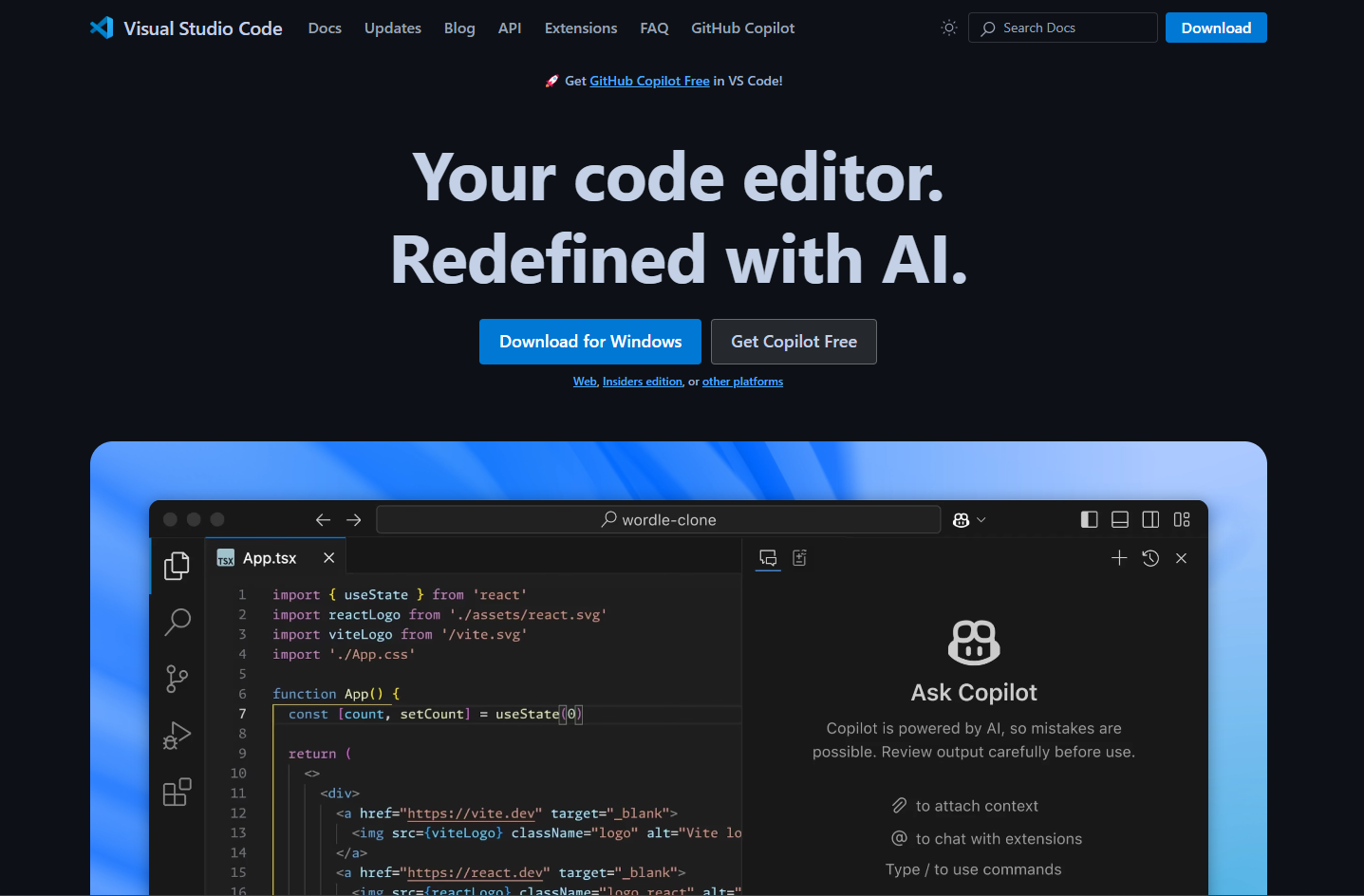Click the @ chat with extensions icon
This screenshot has height=896, width=1364.
click(899, 838)
